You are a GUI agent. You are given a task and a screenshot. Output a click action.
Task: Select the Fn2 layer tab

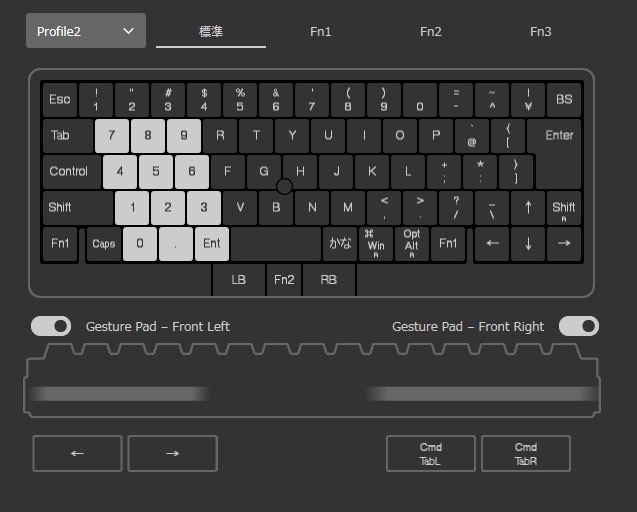[x=431, y=32]
